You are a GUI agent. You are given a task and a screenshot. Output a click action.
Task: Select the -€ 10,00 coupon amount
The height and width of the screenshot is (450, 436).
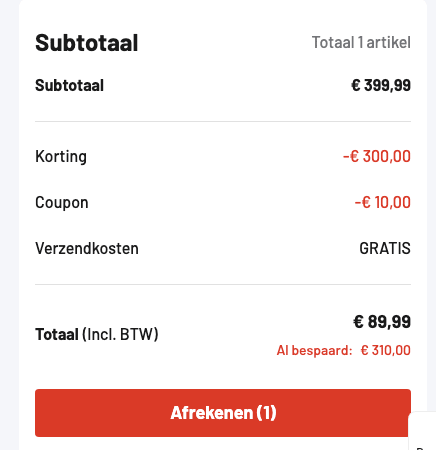point(382,202)
